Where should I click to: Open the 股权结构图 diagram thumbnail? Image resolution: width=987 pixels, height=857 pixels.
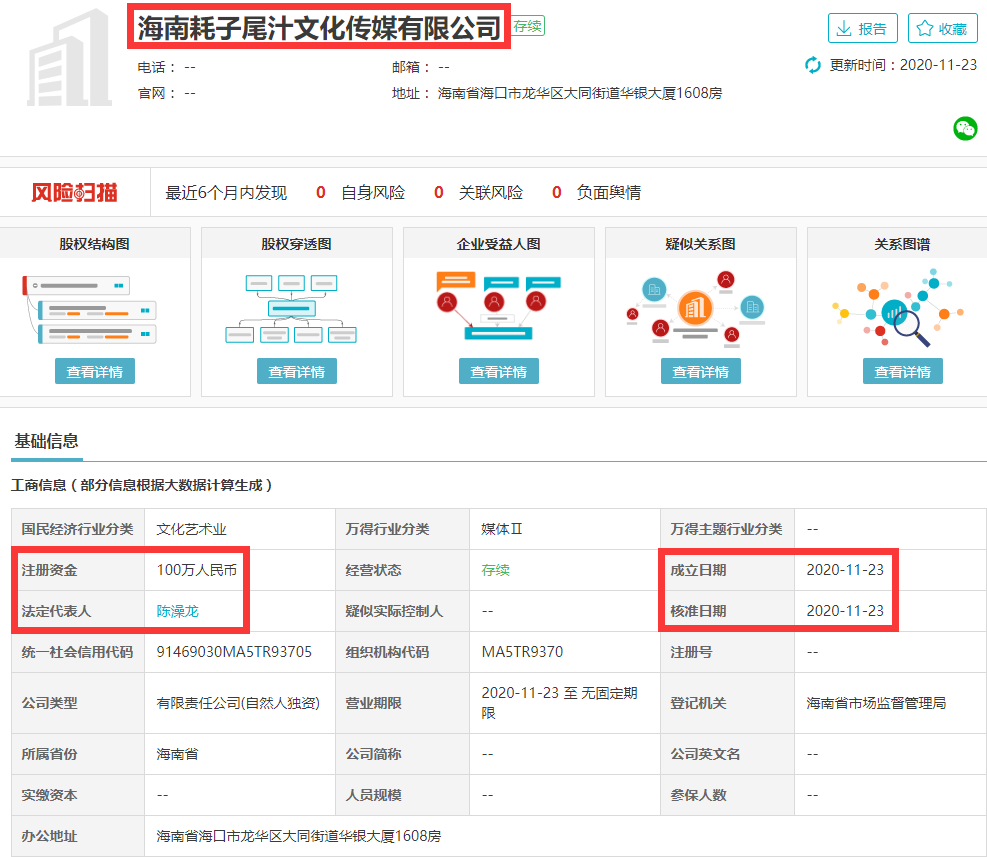tap(94, 307)
